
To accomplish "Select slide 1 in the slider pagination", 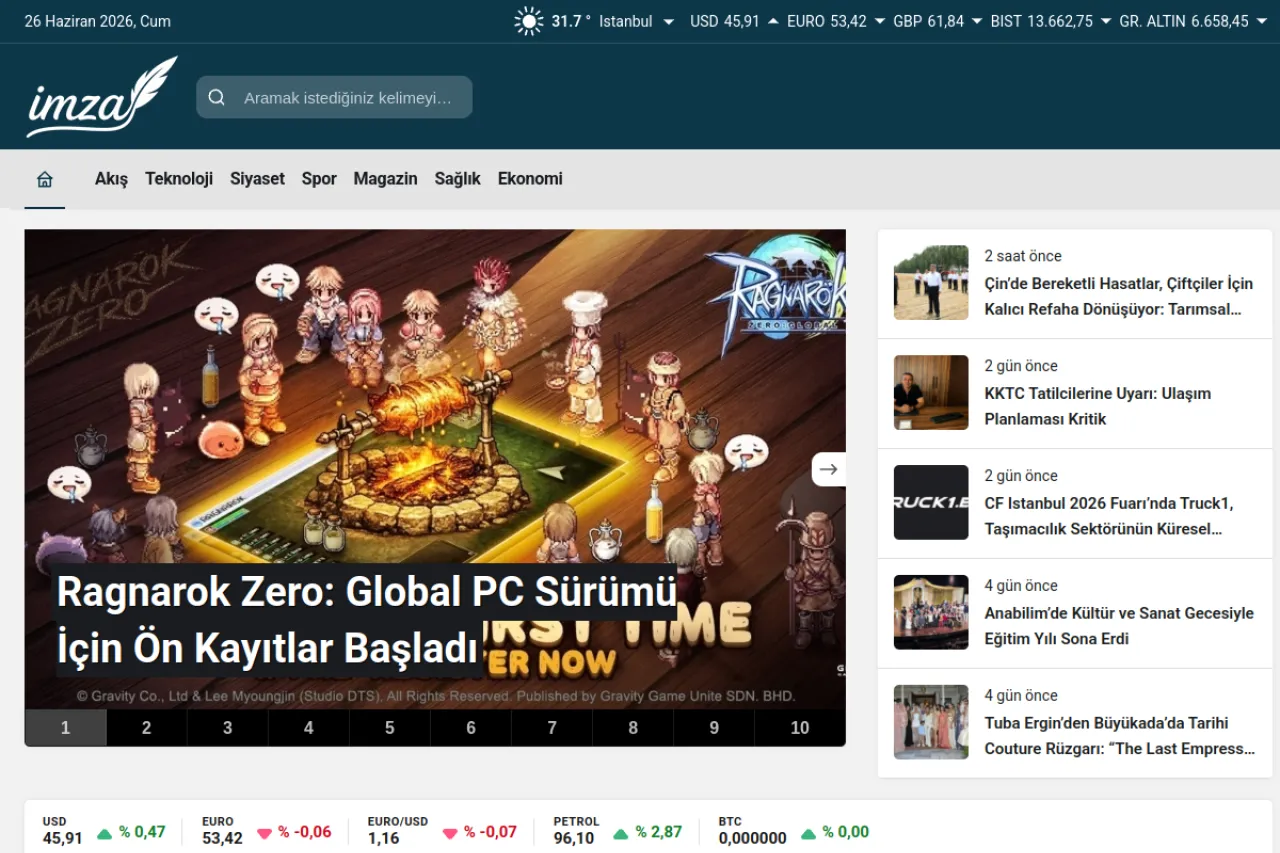I will point(65,728).
